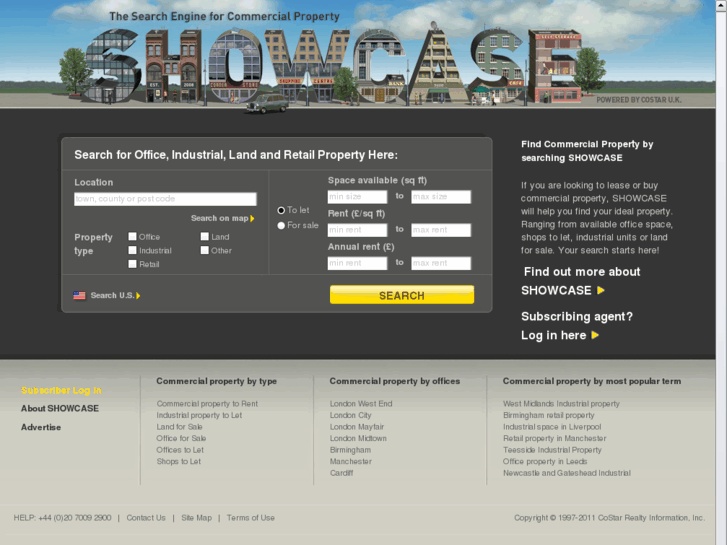Open London City link
Screen dimensions: 727x545
pyautogui.click(x=351, y=416)
